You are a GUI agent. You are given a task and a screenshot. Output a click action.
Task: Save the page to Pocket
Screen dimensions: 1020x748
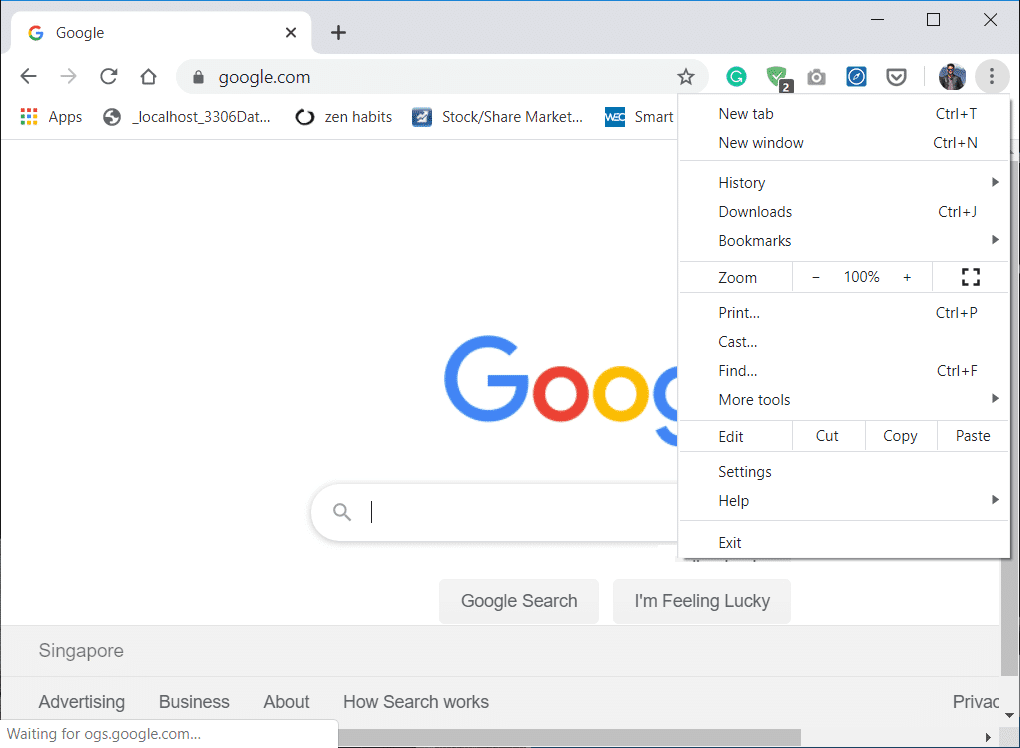[x=895, y=76]
